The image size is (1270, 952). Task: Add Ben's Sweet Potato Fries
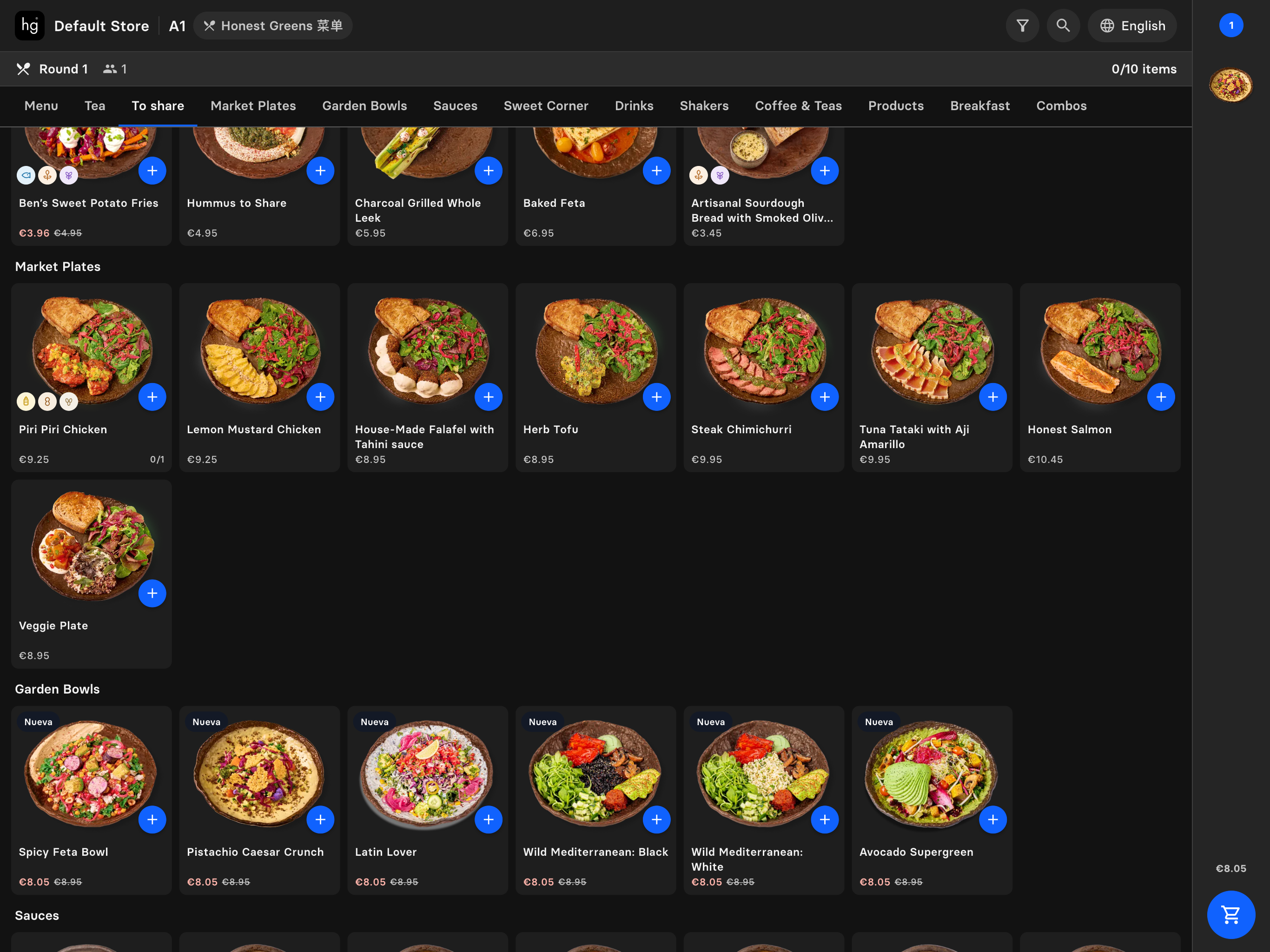point(152,171)
